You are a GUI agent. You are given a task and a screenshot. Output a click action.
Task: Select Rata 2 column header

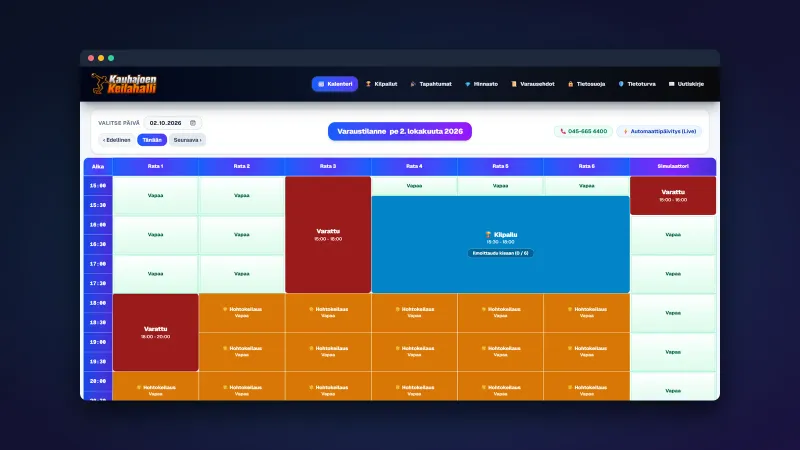[x=242, y=166]
